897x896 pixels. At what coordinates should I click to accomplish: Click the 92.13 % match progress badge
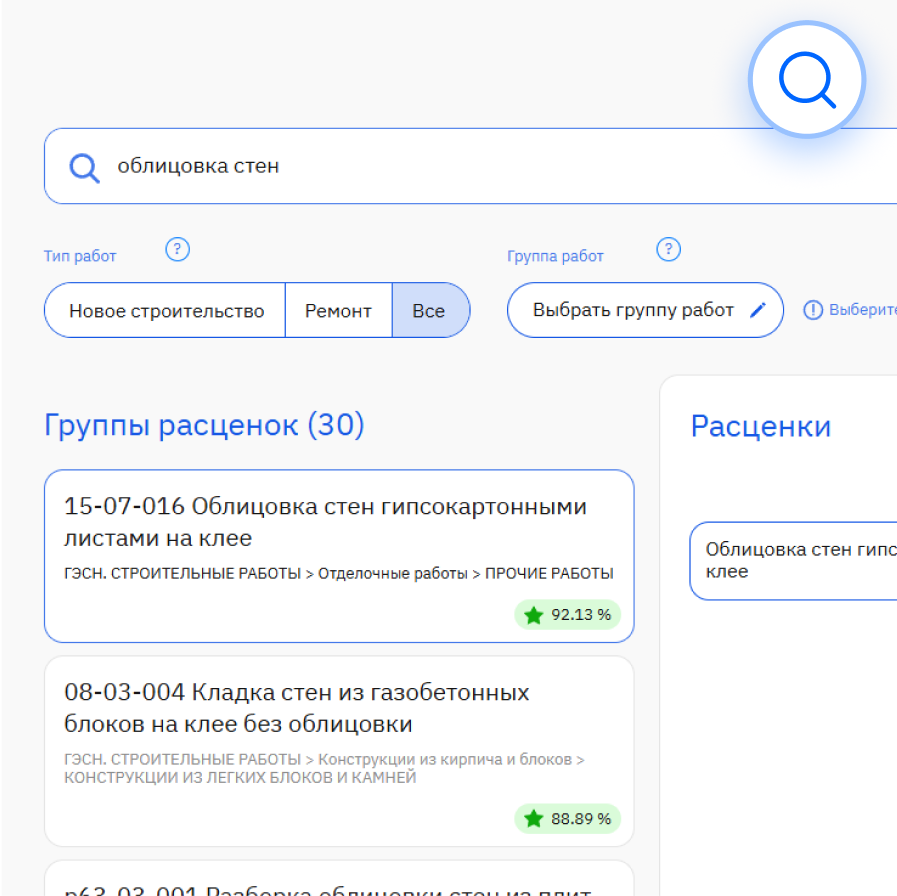point(568,615)
